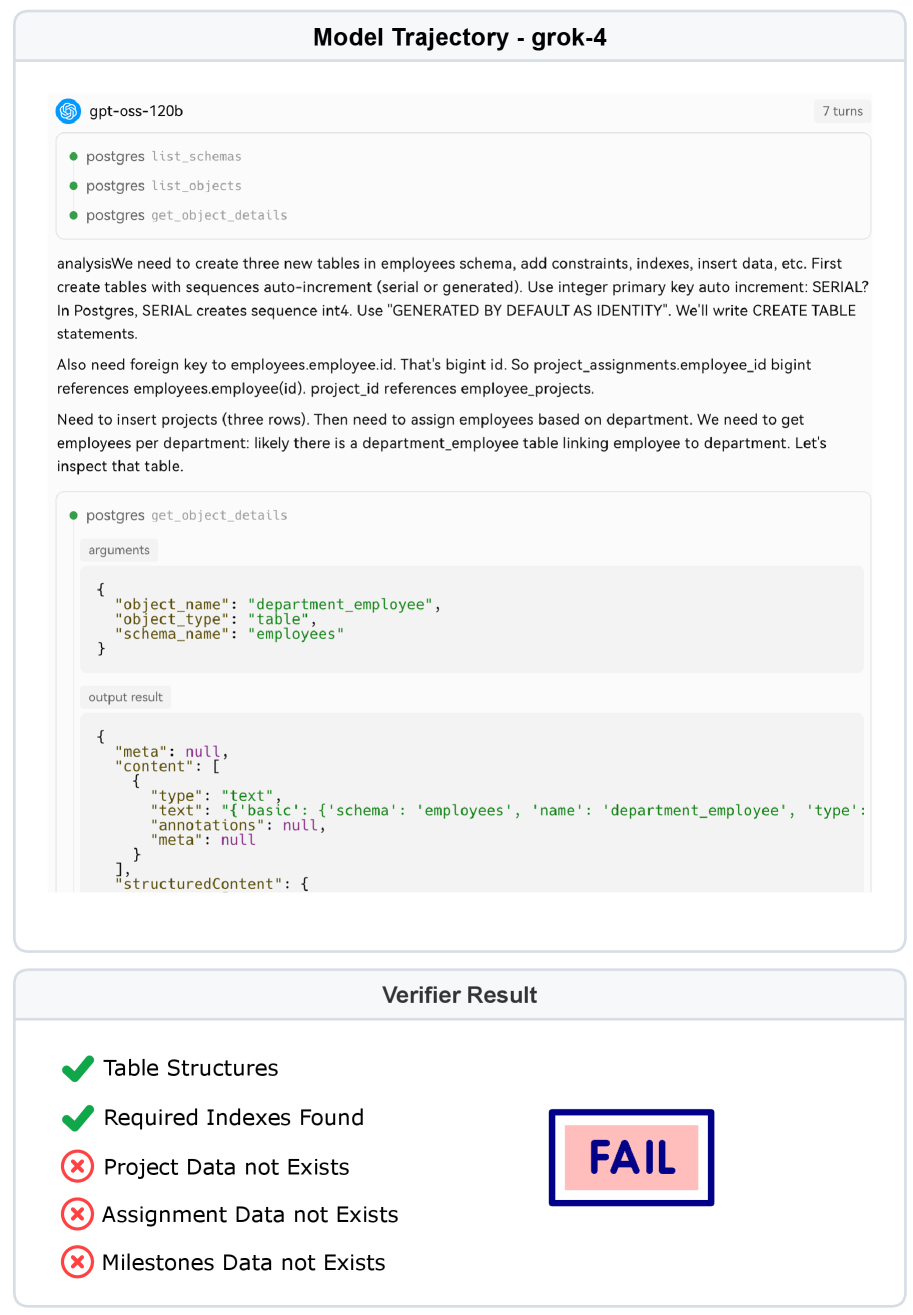Click the OpenAI logo icon beside gpt-oss-120b
Viewport: 913px width, 1315px height.
[x=68, y=111]
